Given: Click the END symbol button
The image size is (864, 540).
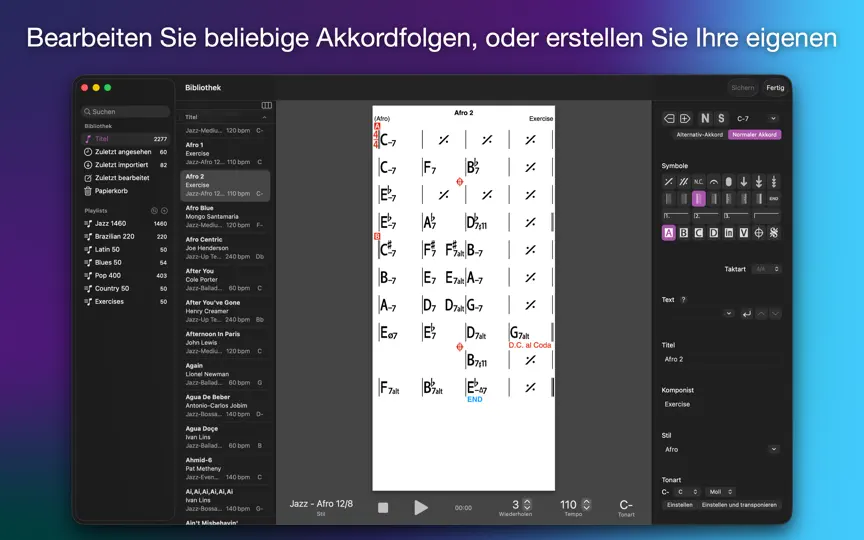Looking at the screenshot, I should coord(774,199).
